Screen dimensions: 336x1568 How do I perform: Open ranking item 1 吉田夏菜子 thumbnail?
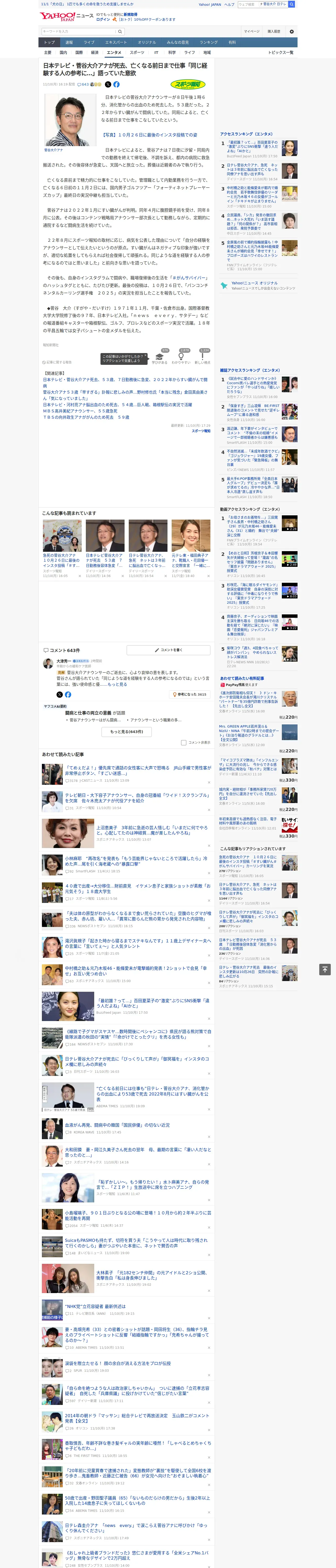point(290,148)
